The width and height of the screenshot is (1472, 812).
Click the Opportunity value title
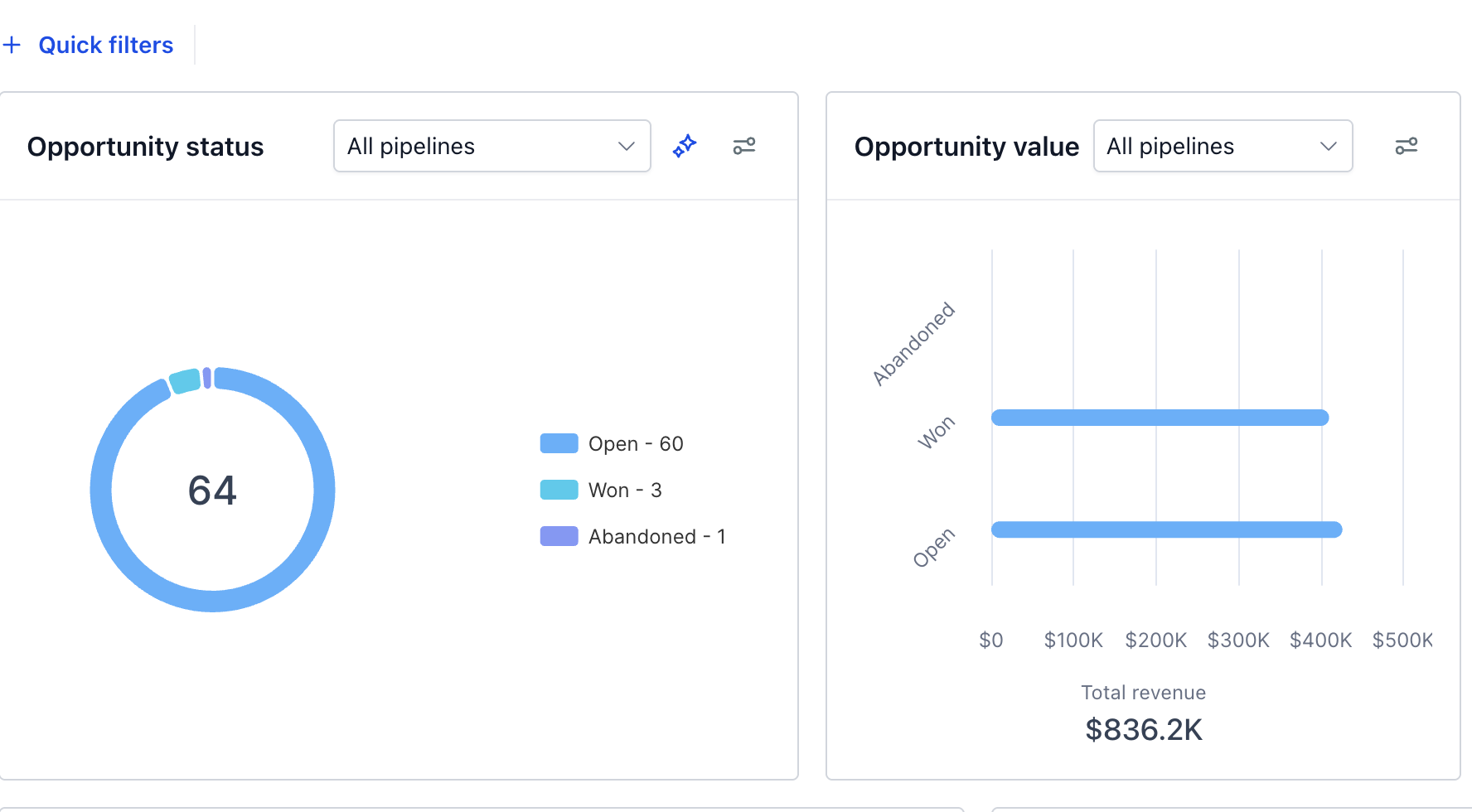point(966,147)
